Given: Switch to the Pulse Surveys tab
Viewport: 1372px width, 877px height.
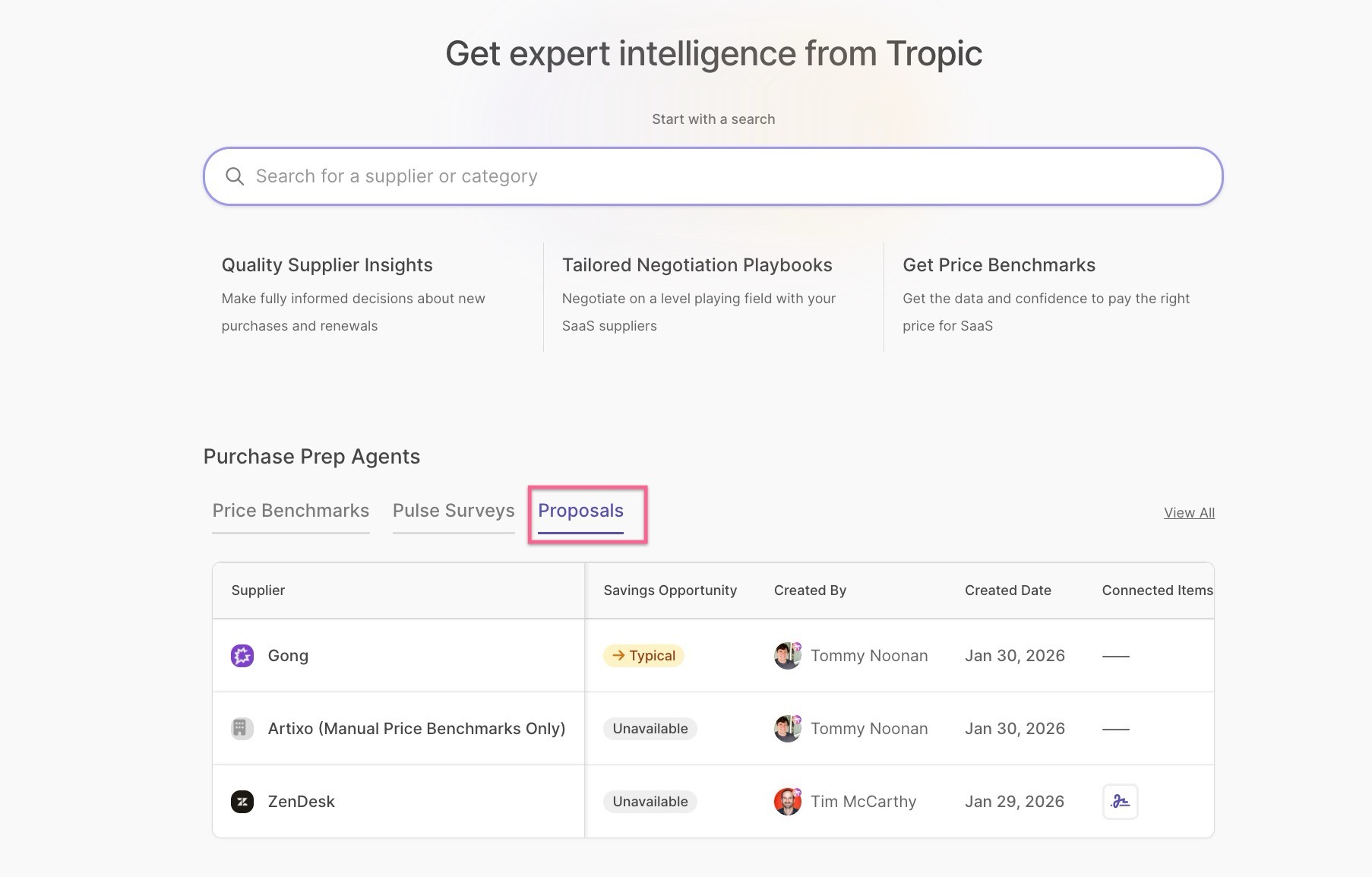Looking at the screenshot, I should click(454, 511).
